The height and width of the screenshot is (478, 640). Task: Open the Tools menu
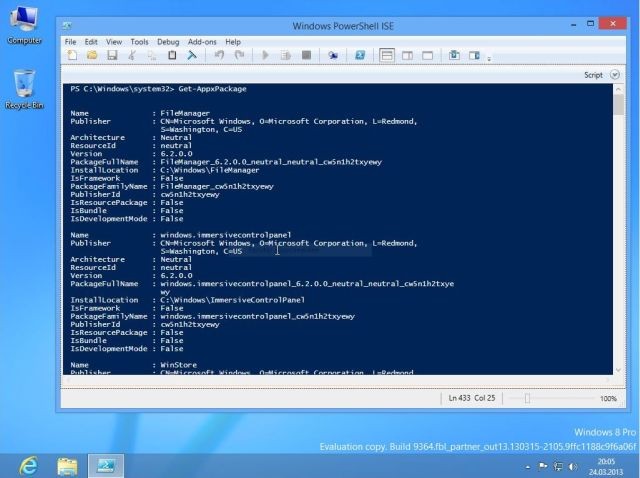(139, 42)
